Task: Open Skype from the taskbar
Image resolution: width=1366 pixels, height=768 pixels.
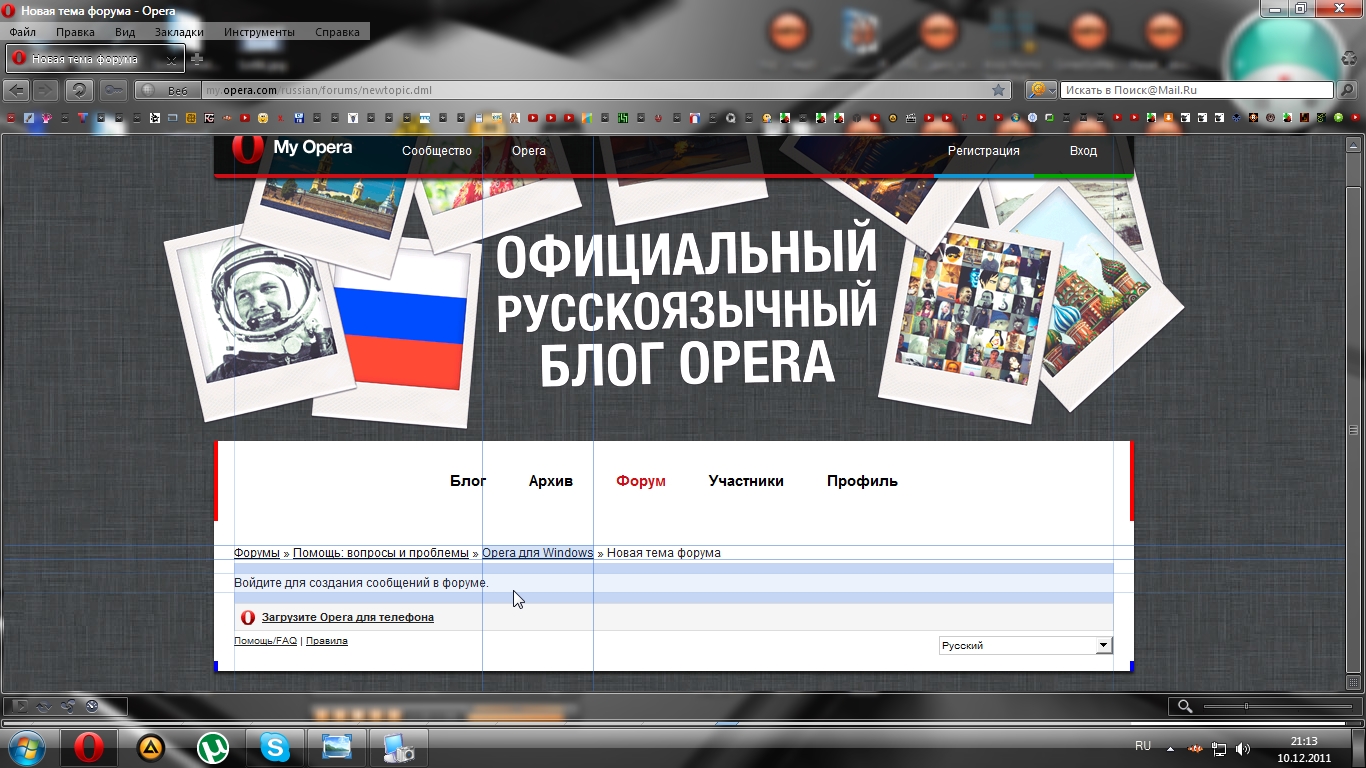Action: pos(275,747)
